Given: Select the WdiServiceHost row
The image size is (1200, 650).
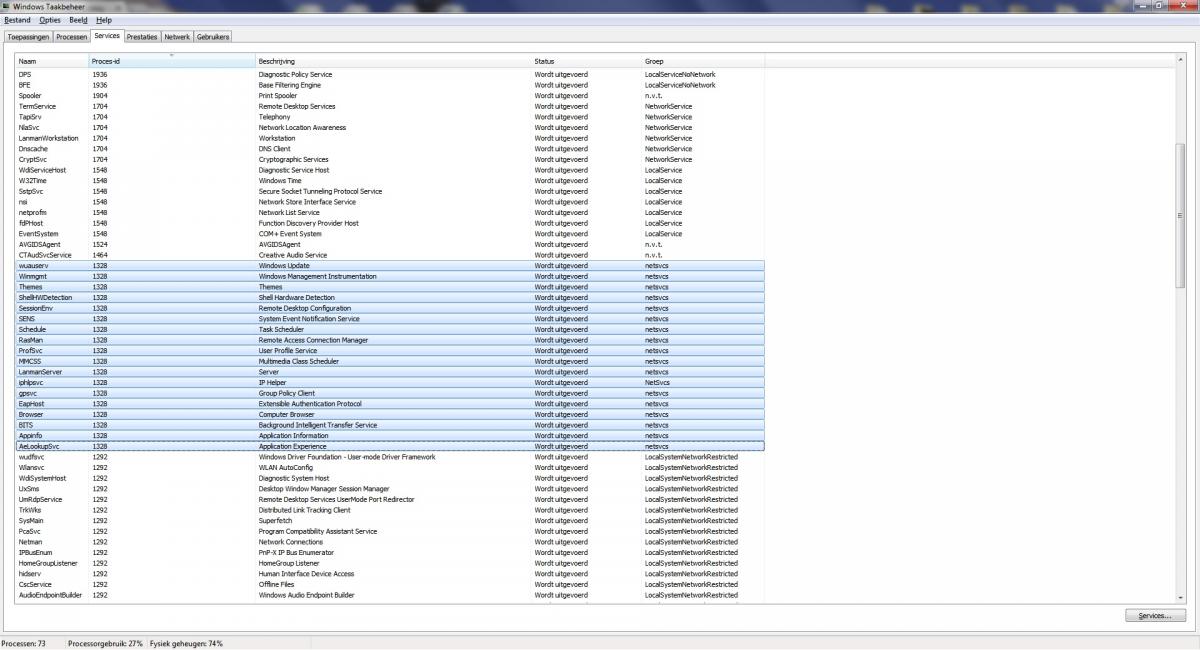Looking at the screenshot, I should tap(391, 170).
